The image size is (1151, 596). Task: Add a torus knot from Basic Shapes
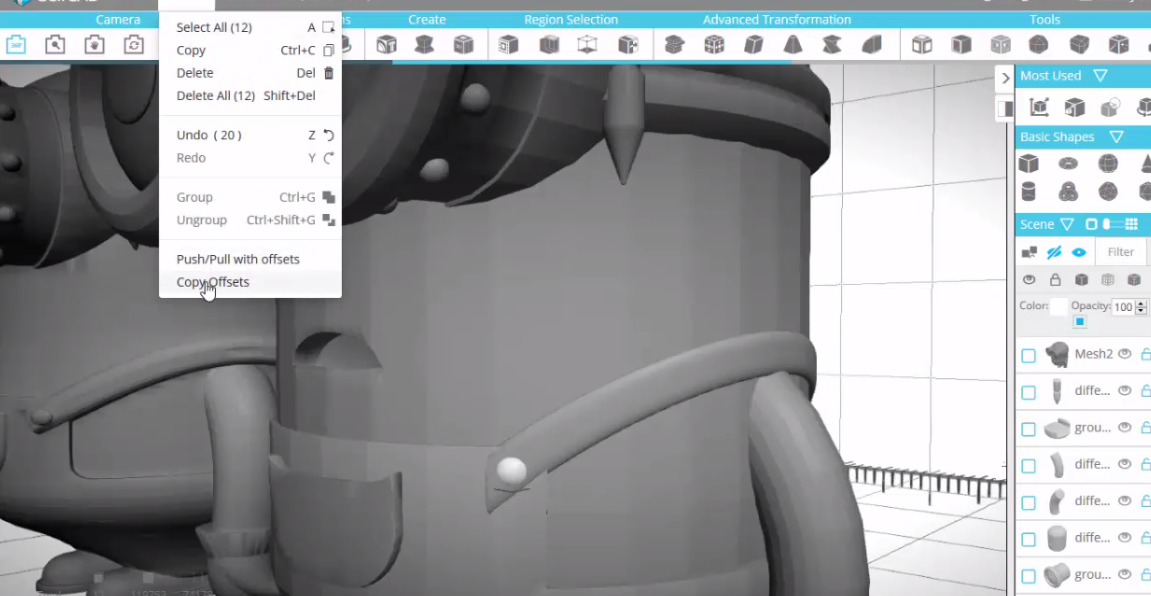point(1068,192)
